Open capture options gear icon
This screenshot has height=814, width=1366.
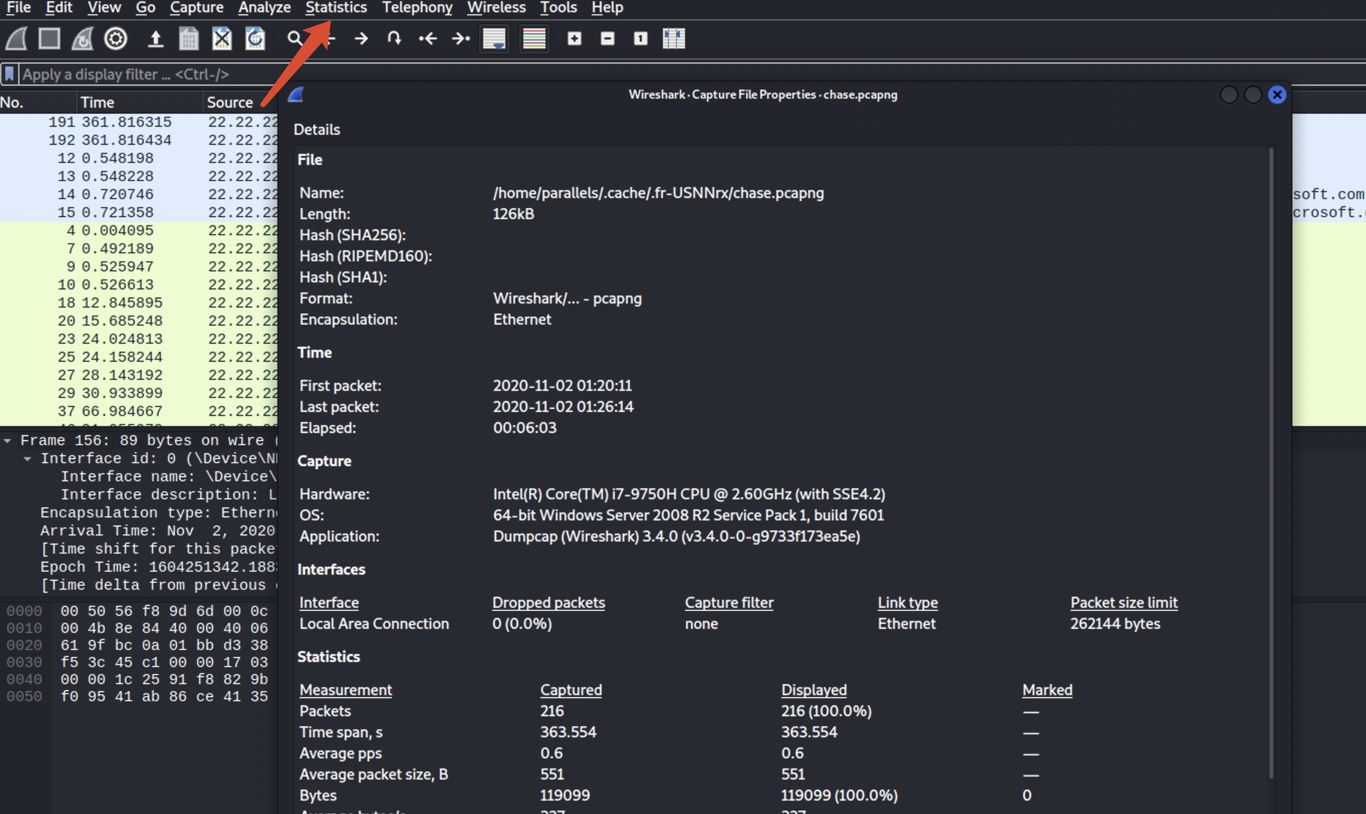pos(116,39)
